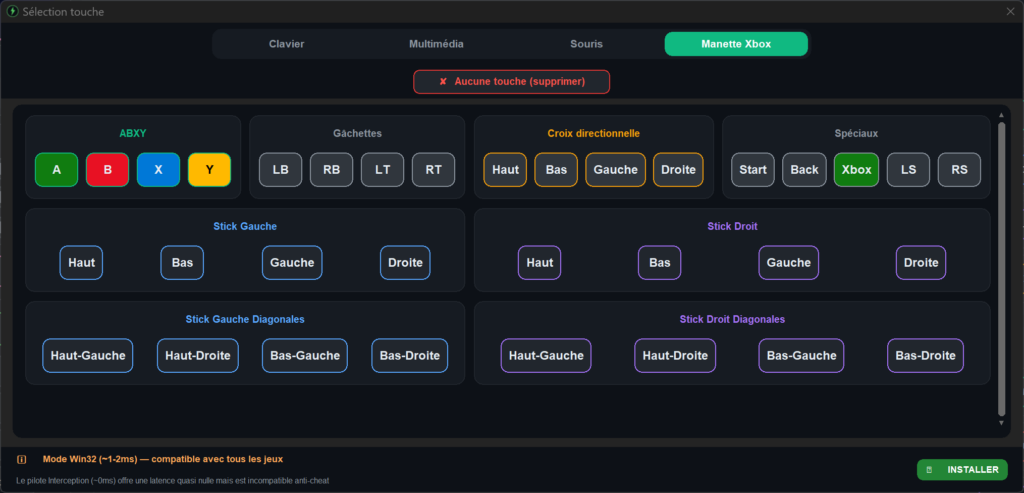Click the Spéciaux group heading
The width and height of the screenshot is (1024, 493).
[856, 134]
